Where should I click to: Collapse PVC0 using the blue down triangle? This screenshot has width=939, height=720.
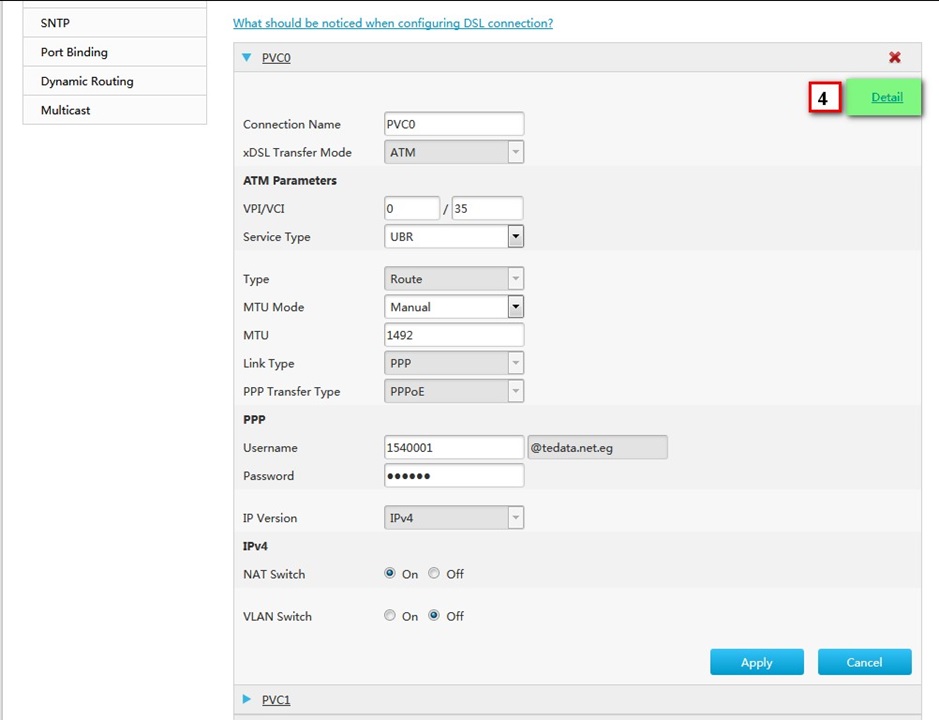click(246, 58)
